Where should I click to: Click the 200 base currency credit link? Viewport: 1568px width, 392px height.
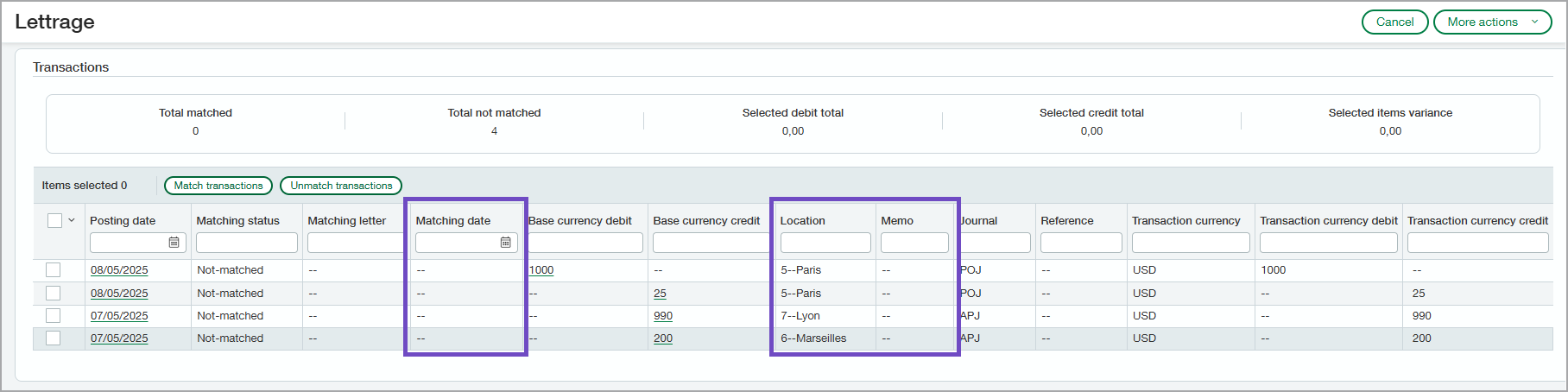662,338
